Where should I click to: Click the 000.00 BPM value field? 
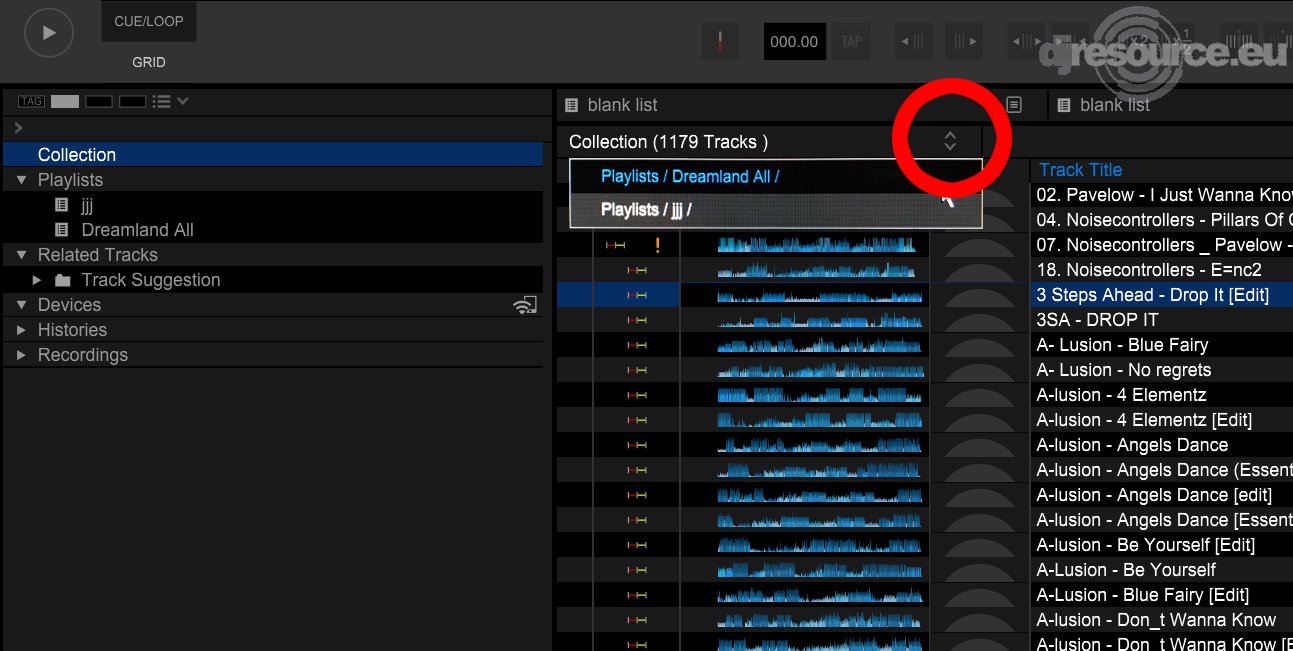tap(795, 41)
